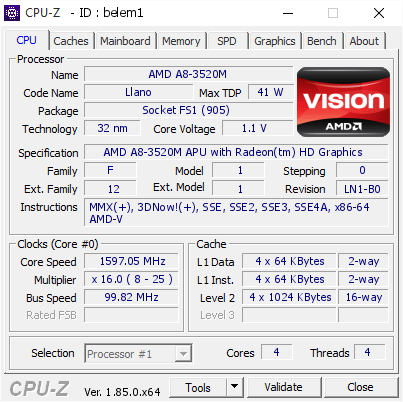Open the Bench tab
This screenshot has width=403, height=402.
(x=322, y=41)
